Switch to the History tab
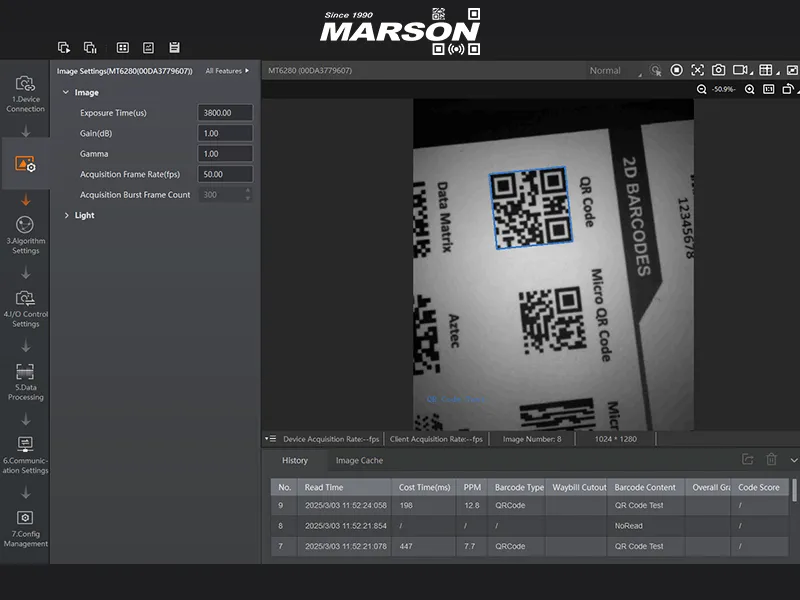The width and height of the screenshot is (800, 600). tap(295, 460)
